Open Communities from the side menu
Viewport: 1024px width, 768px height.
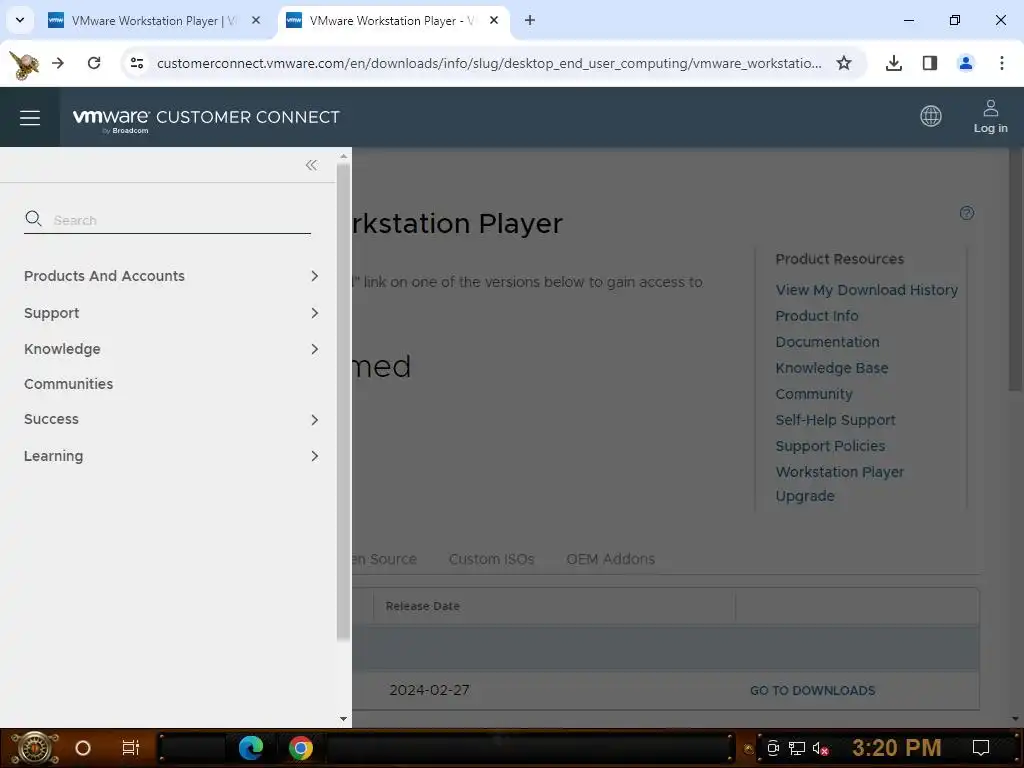pyautogui.click(x=69, y=384)
